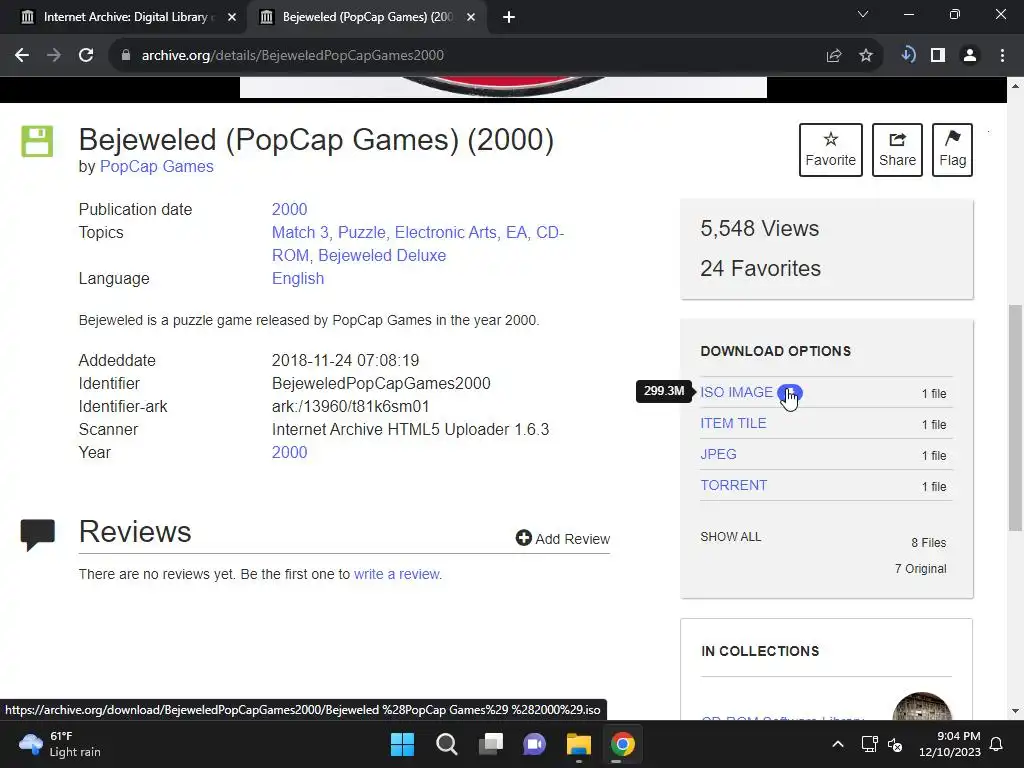The height and width of the screenshot is (768, 1024).
Task: Click the 'ark:/13960/t81k6sm01' value
Action: pyautogui.click(x=351, y=407)
